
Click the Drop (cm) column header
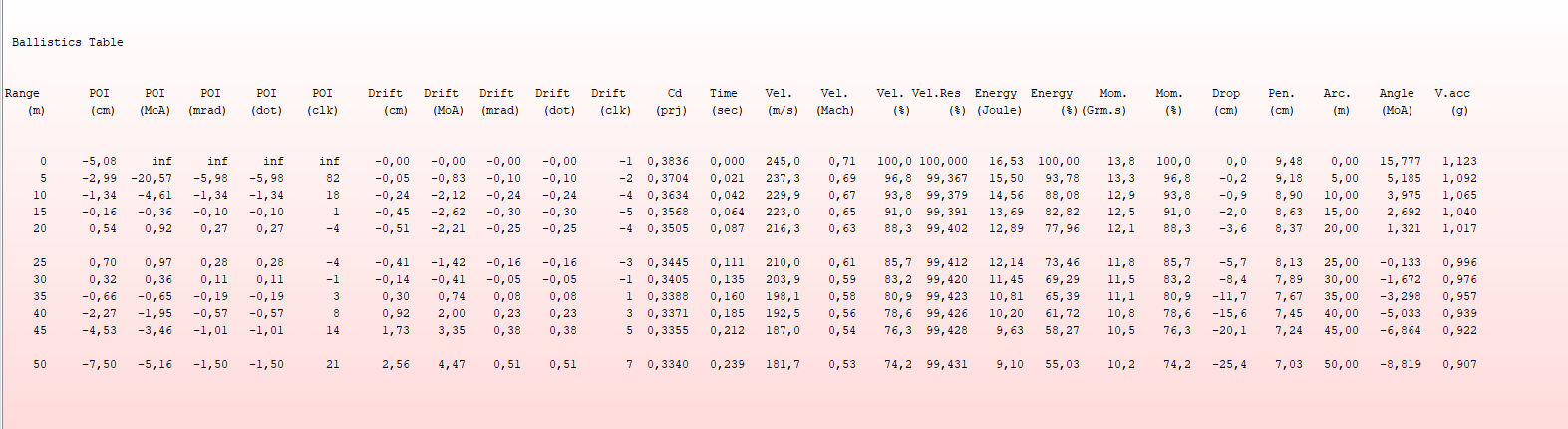tap(1226, 101)
